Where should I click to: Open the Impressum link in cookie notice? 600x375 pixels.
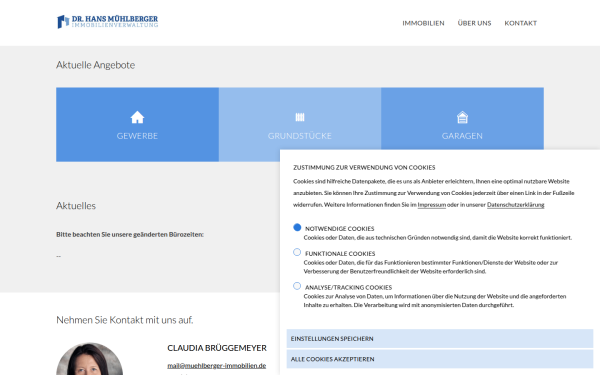tap(432, 205)
